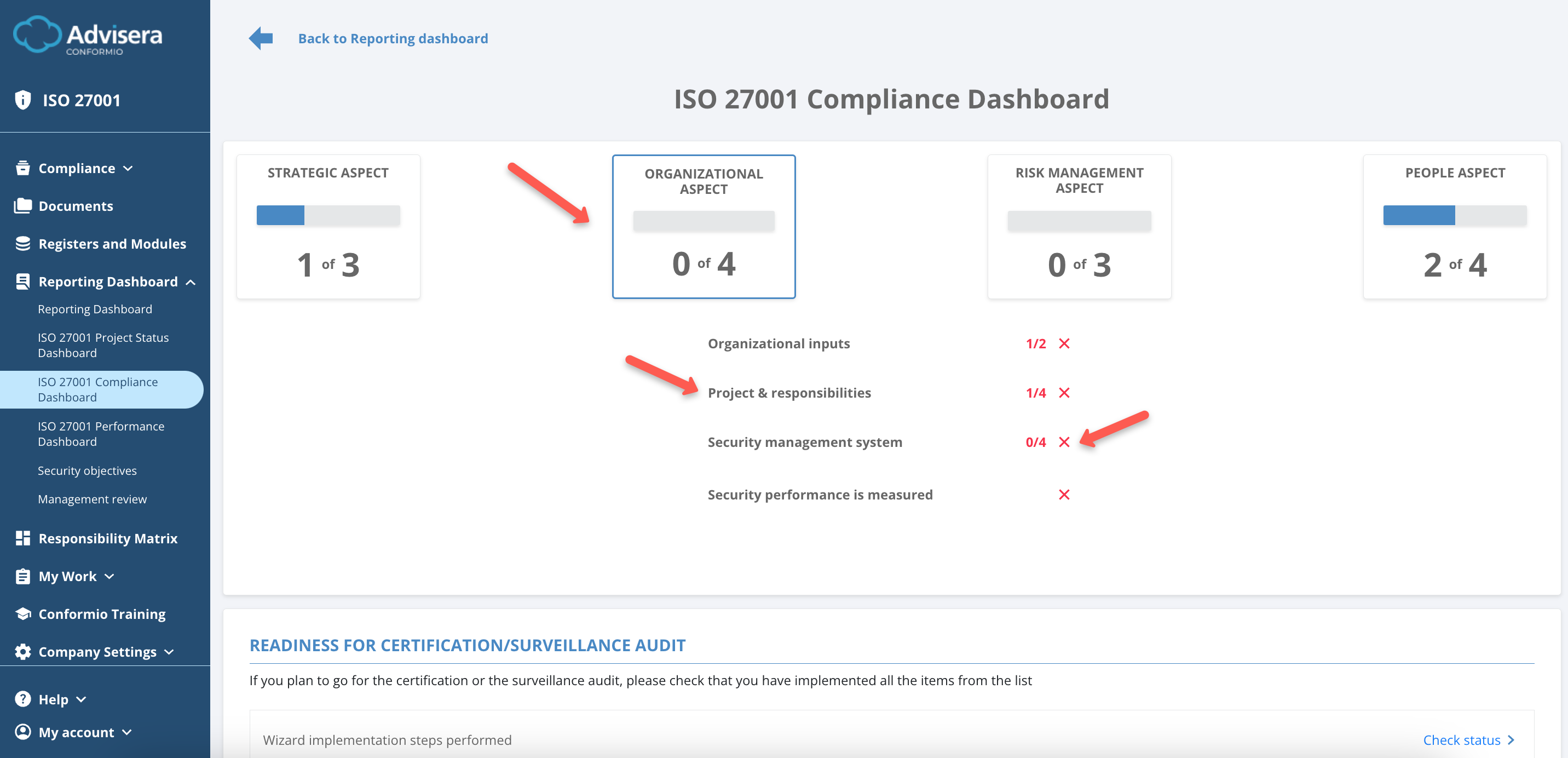The height and width of the screenshot is (758, 1568).
Task: Click the red X beside Organizational inputs
Action: (x=1065, y=343)
